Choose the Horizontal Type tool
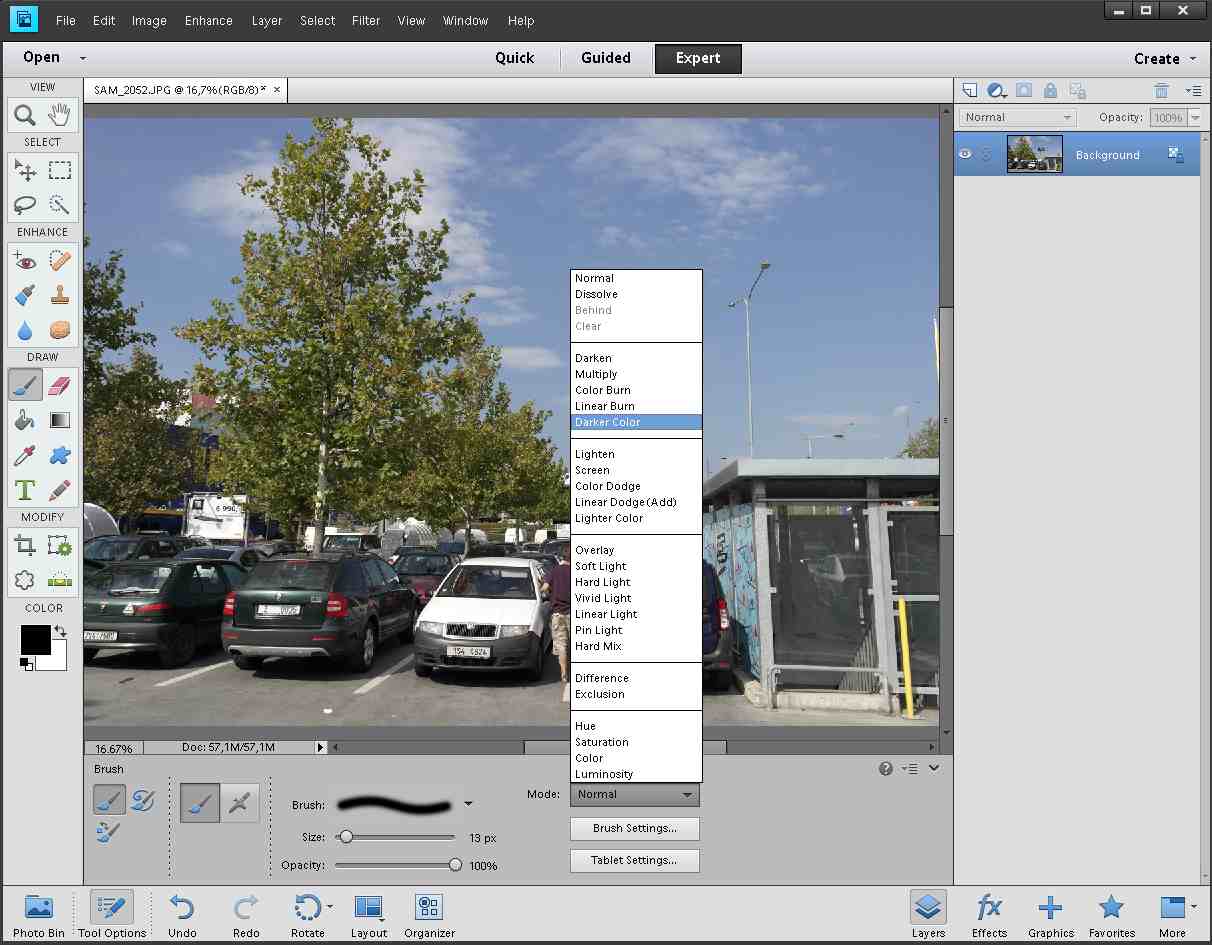The height and width of the screenshot is (945, 1212). pos(25,490)
